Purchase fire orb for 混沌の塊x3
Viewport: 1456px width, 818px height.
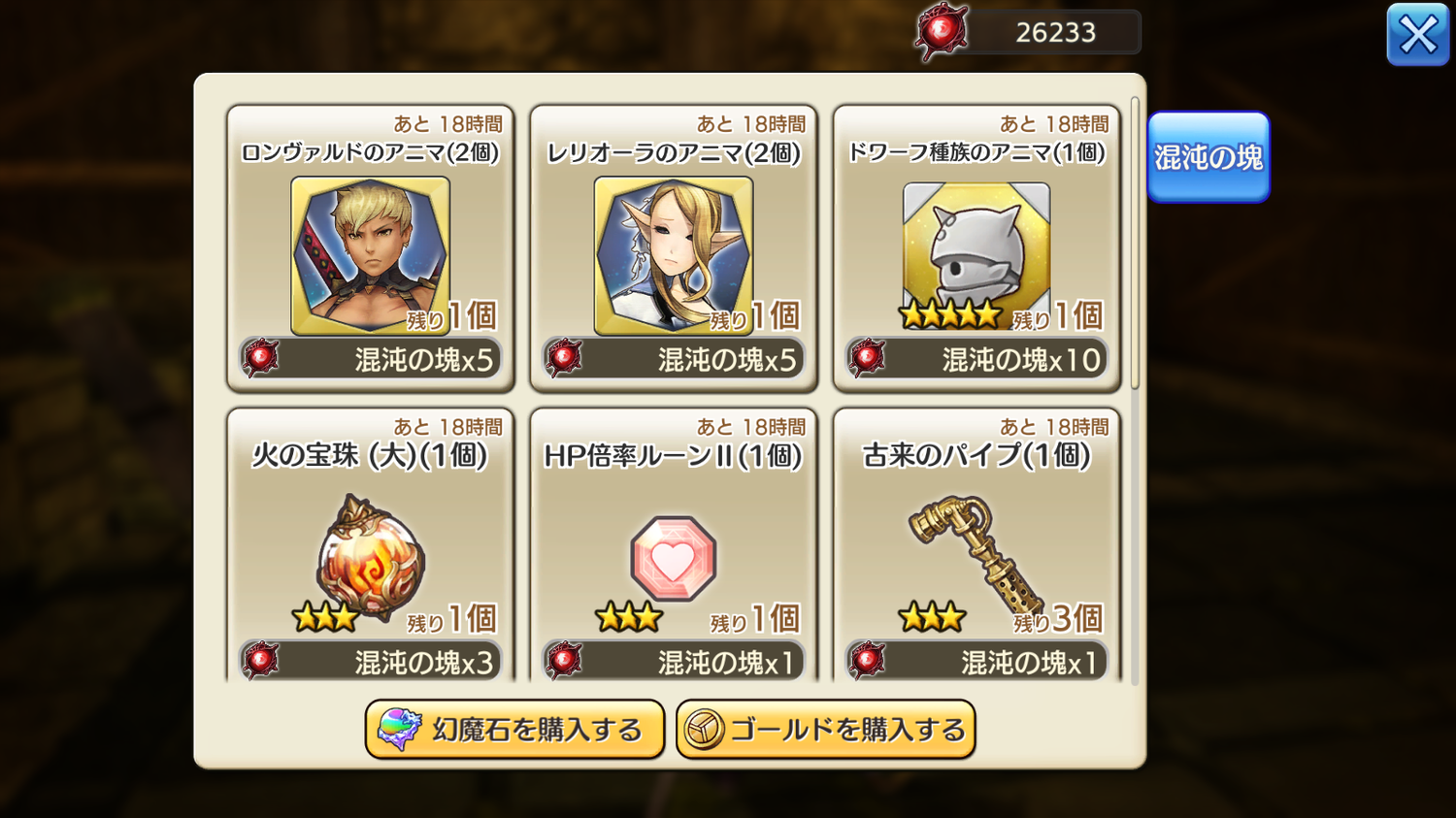[x=371, y=661]
